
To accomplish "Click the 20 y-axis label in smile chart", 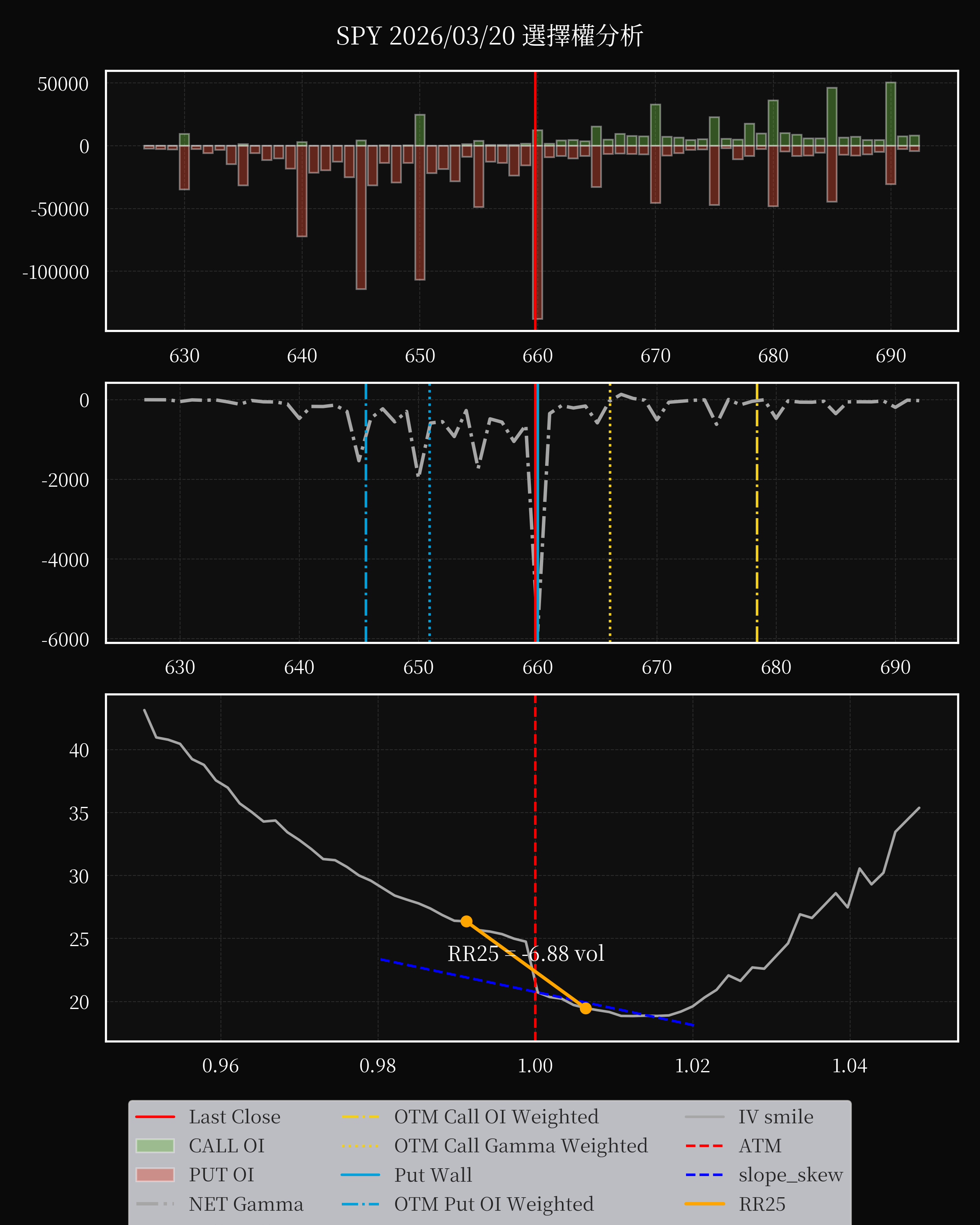I will (x=79, y=1002).
